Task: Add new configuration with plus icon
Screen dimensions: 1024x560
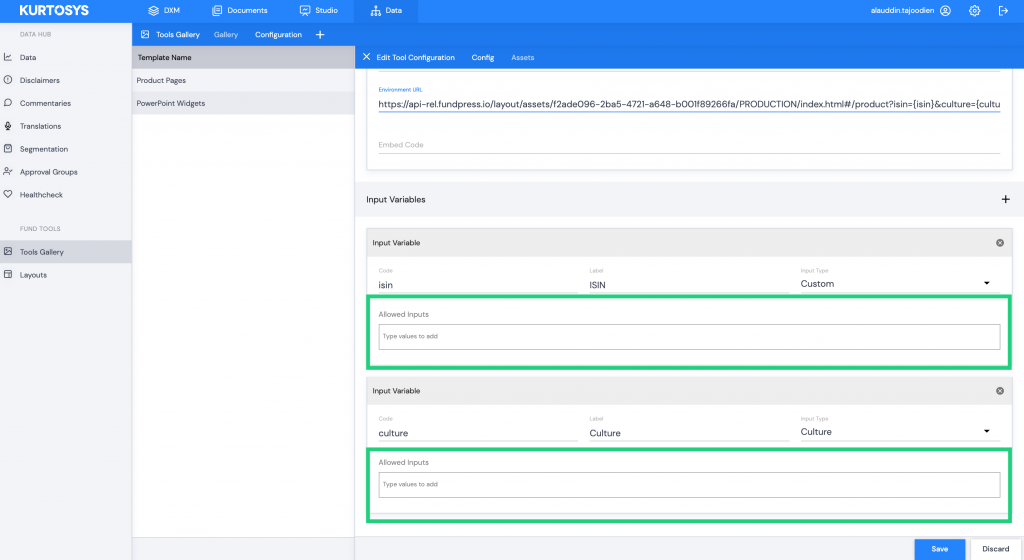Action: 320,34
